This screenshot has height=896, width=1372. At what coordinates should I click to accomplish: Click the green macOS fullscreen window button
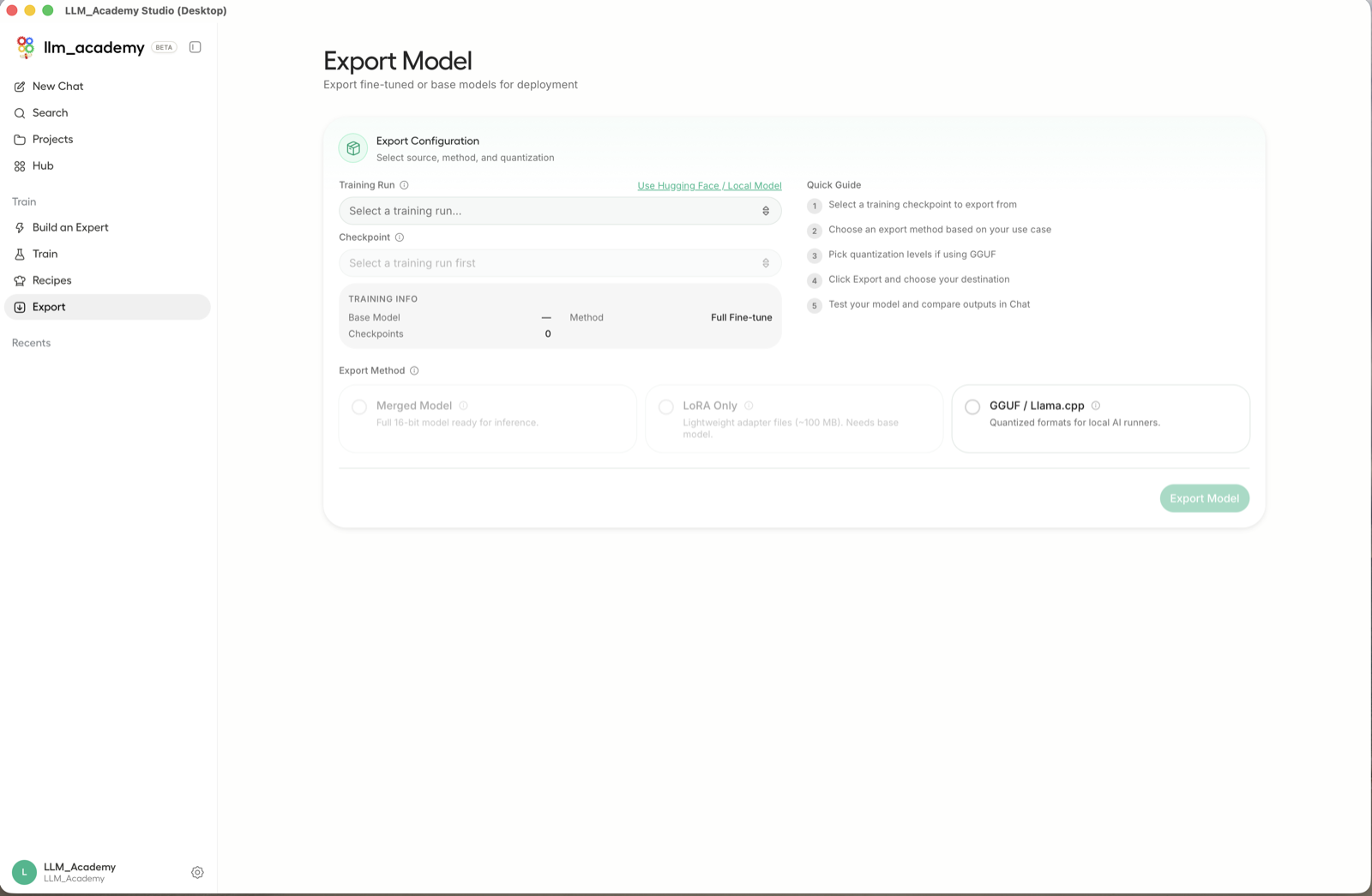[x=48, y=10]
